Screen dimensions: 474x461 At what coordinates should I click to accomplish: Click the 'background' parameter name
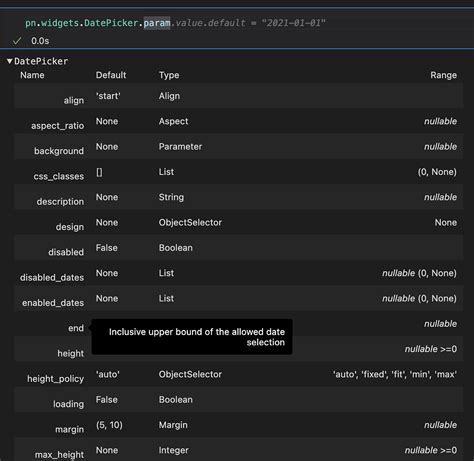point(59,151)
